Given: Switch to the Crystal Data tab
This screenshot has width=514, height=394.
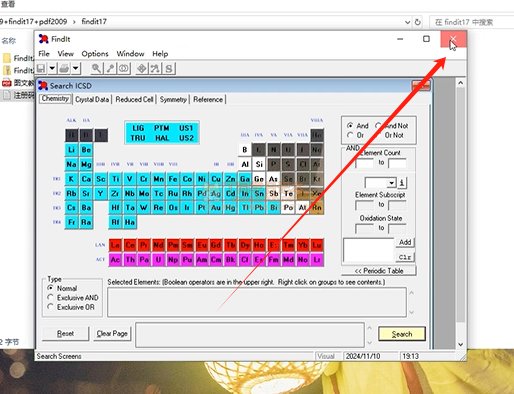Looking at the screenshot, I should pyautogui.click(x=92, y=99).
